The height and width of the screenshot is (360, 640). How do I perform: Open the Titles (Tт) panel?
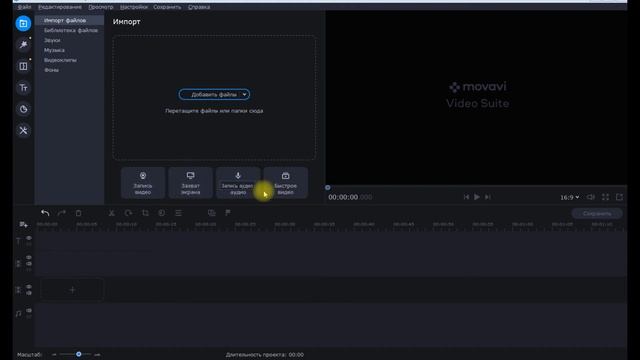pos(23,88)
